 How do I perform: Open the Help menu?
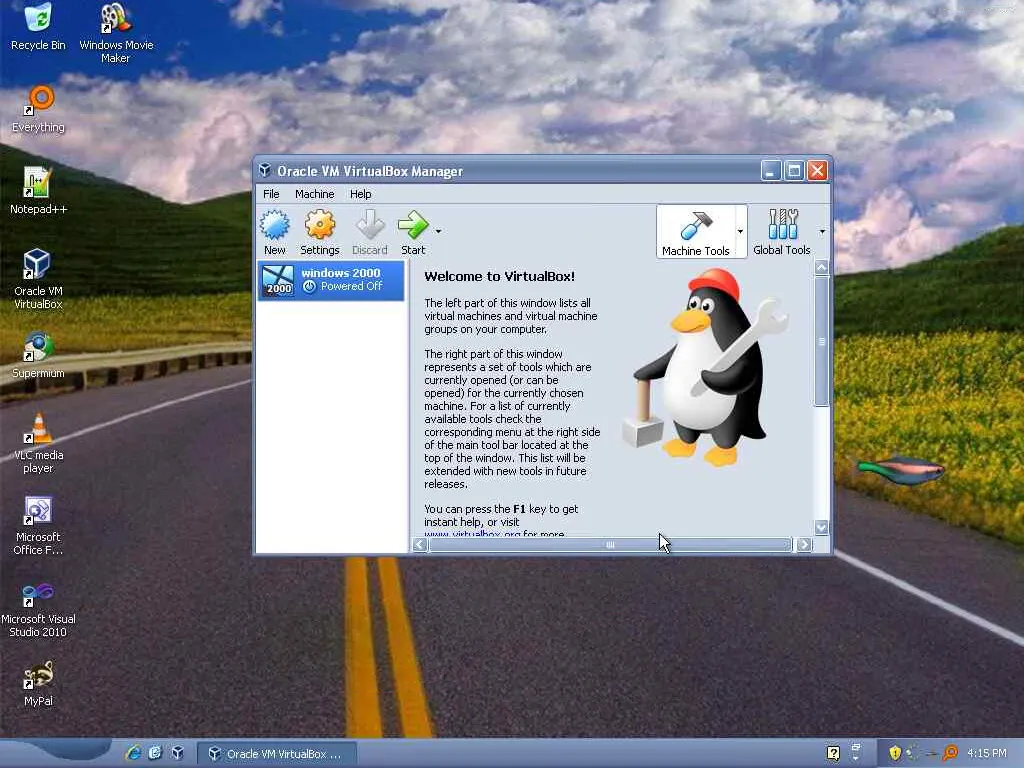(360, 194)
